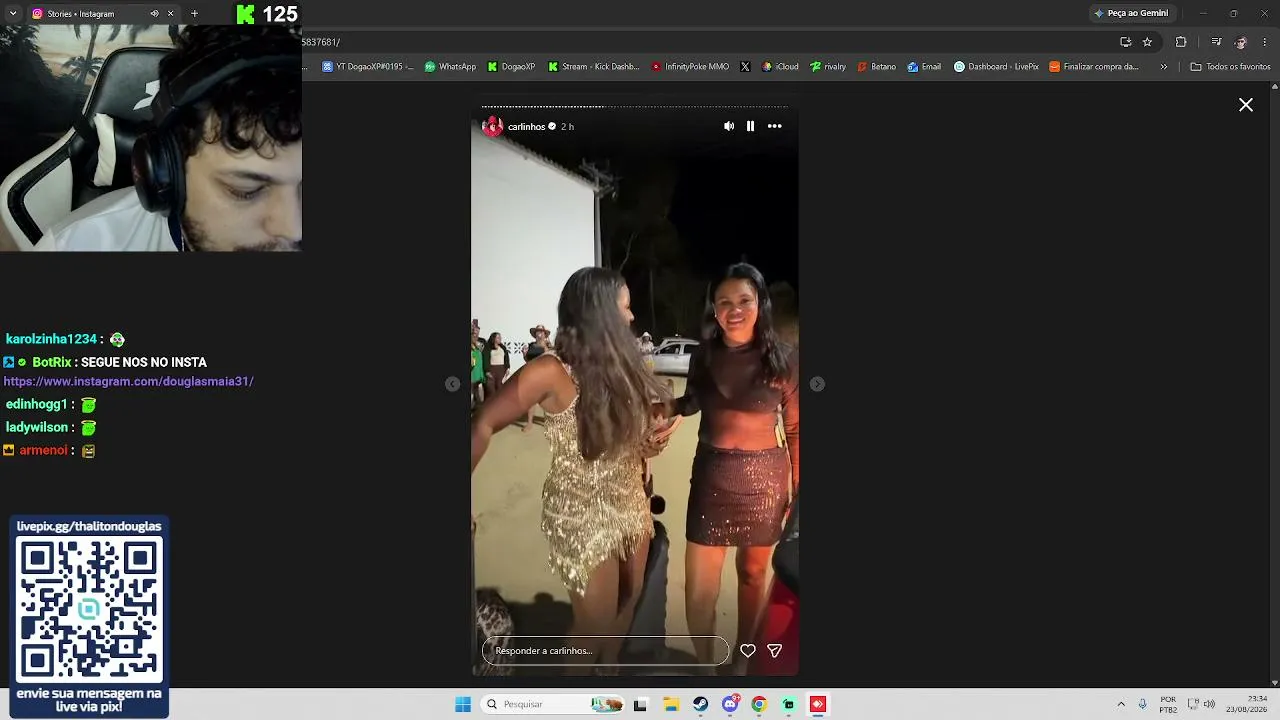
Task: Open the 'Dashboard - LivePix' bookmark
Action: pos(996,67)
